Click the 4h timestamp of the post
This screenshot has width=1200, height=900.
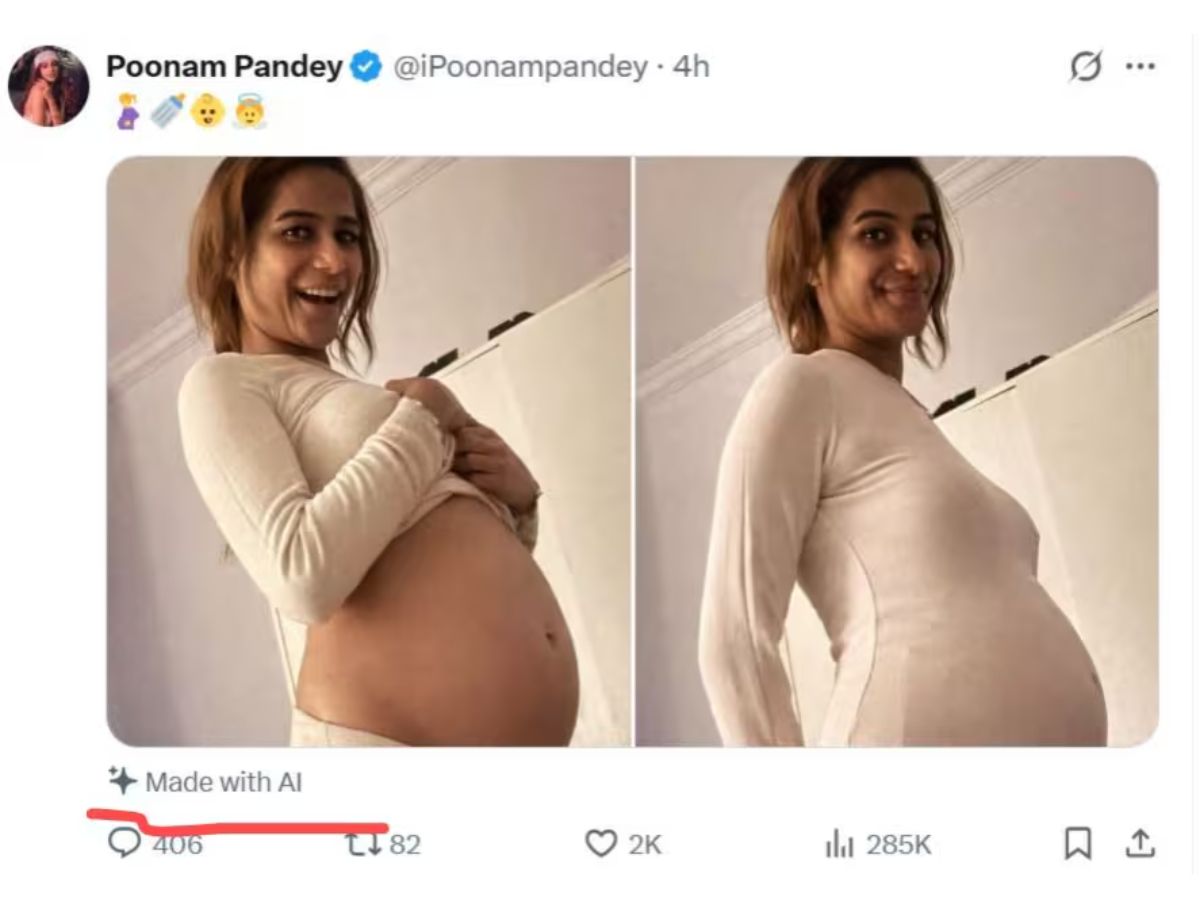(691, 67)
